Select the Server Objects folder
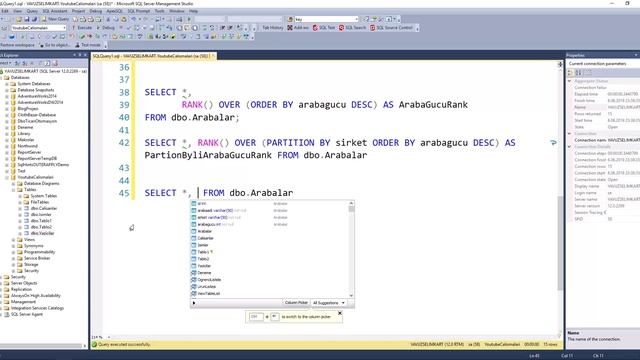 point(24,283)
